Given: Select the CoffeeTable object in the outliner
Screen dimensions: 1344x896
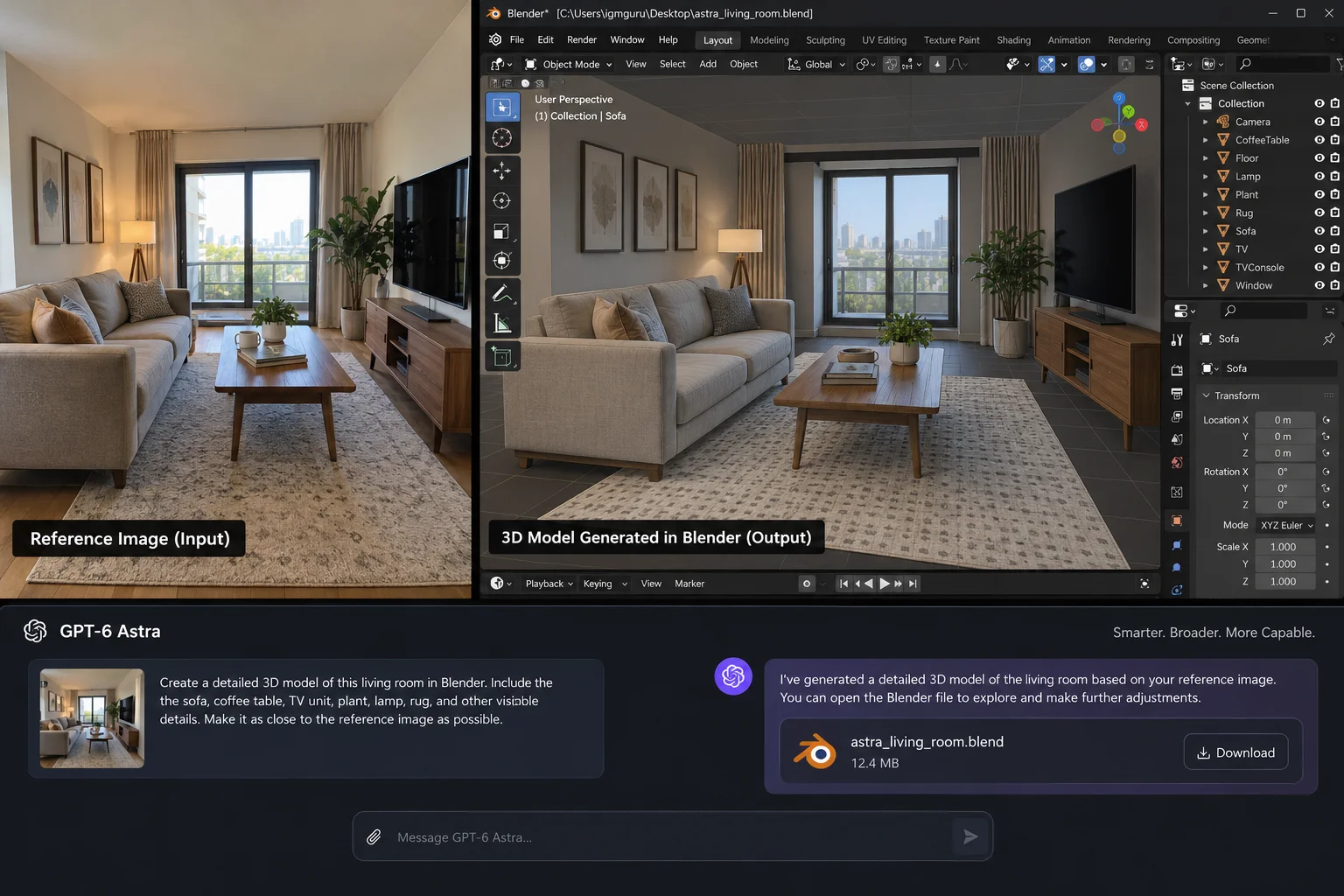Looking at the screenshot, I should click(x=1262, y=140).
